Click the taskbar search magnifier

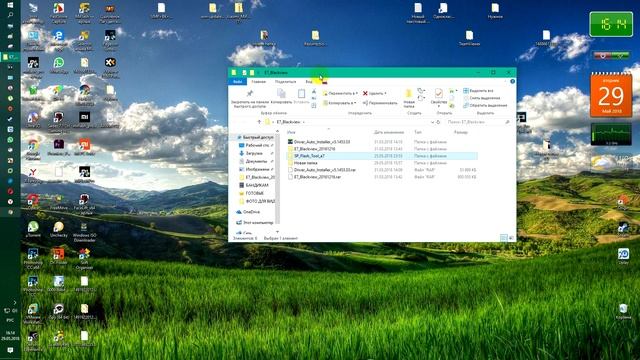click(x=10, y=15)
